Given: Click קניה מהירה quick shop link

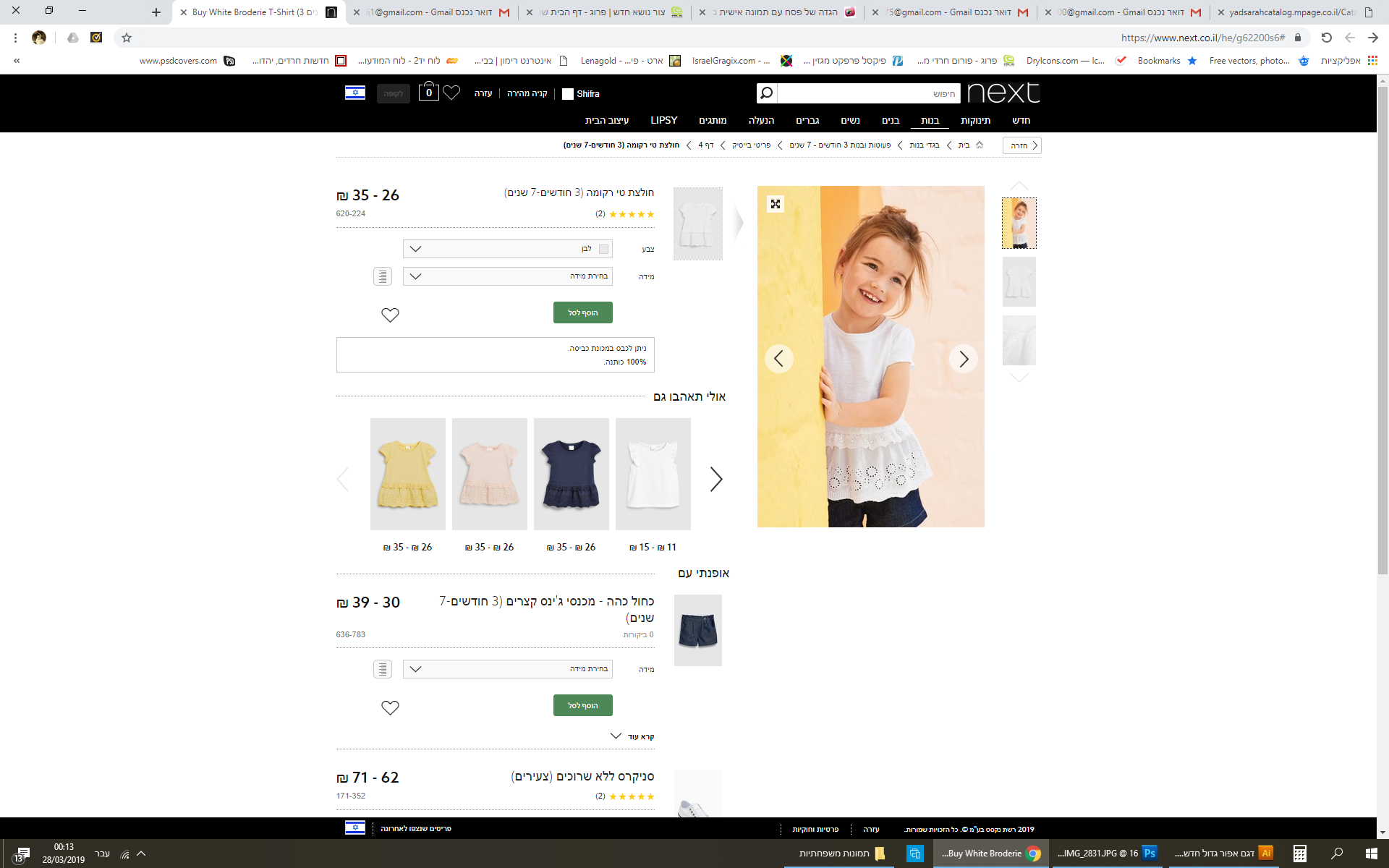Looking at the screenshot, I should click(527, 93).
